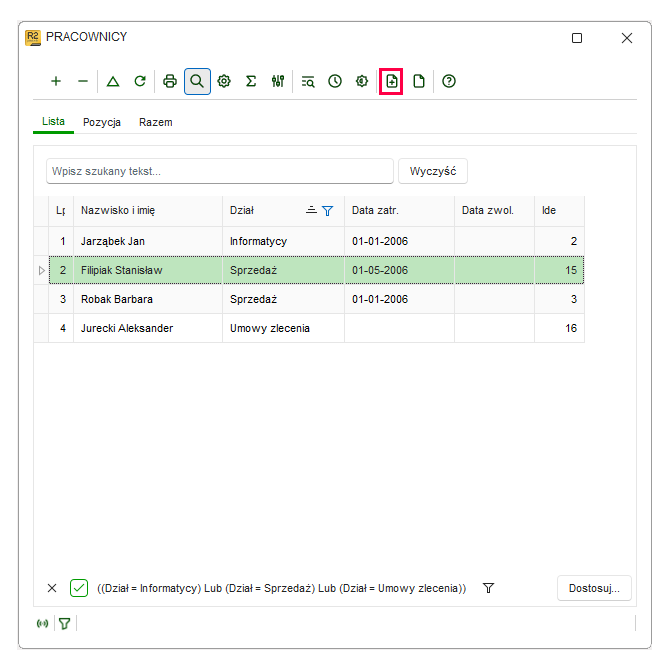The image size is (668, 672).
Task: Open the Dział column filter dropdown
Action: click(327, 210)
